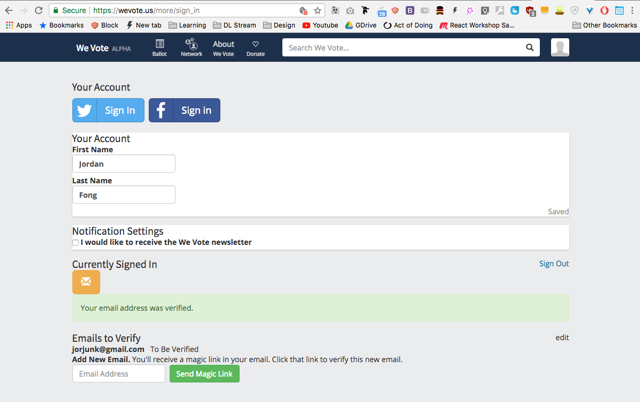
Task: Expand the DL Stream bookmarks folder
Action: [x=235, y=25]
